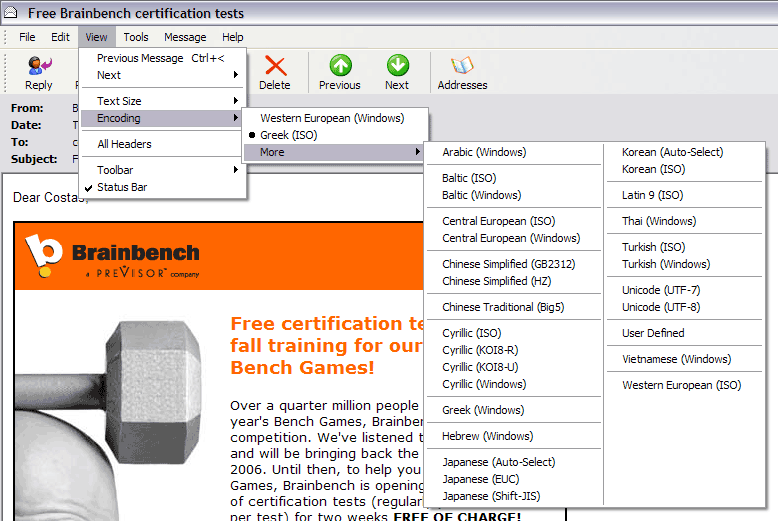Pick Thai (Windows) encoding

click(684, 221)
